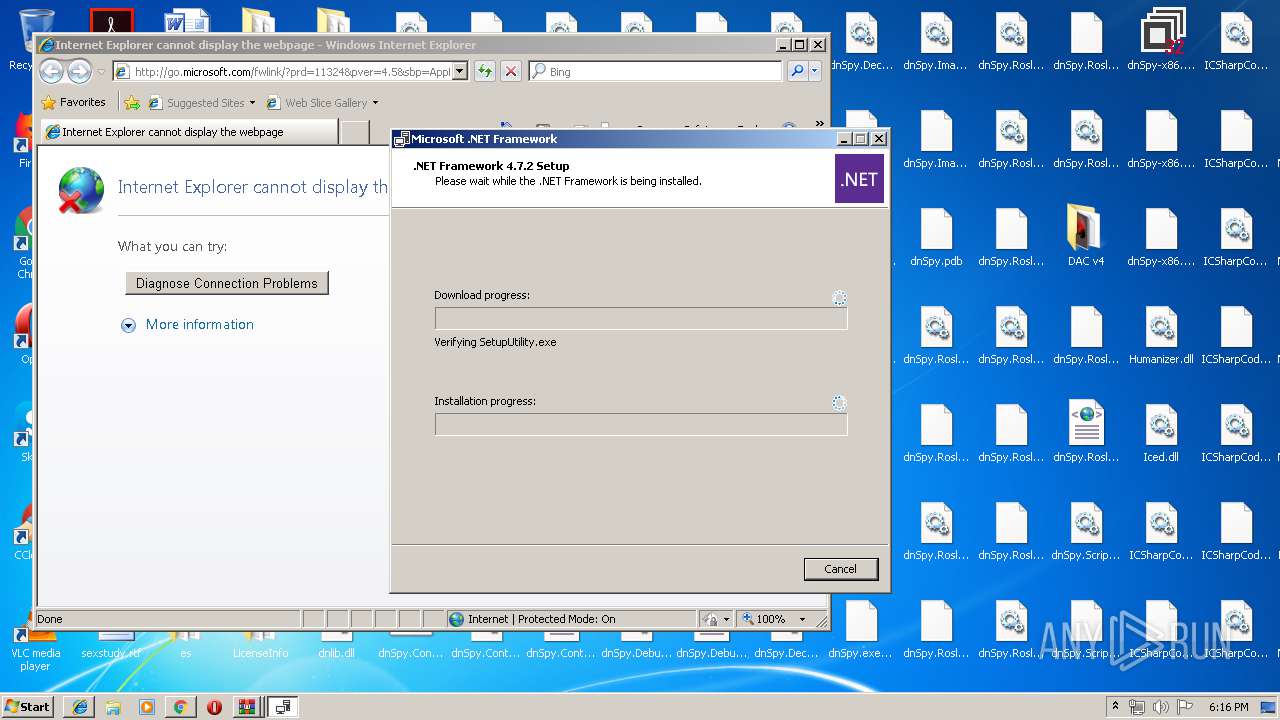Image resolution: width=1280 pixels, height=720 pixels.
Task: Go back in Internet Explorer
Action: pyautogui.click(x=51, y=71)
